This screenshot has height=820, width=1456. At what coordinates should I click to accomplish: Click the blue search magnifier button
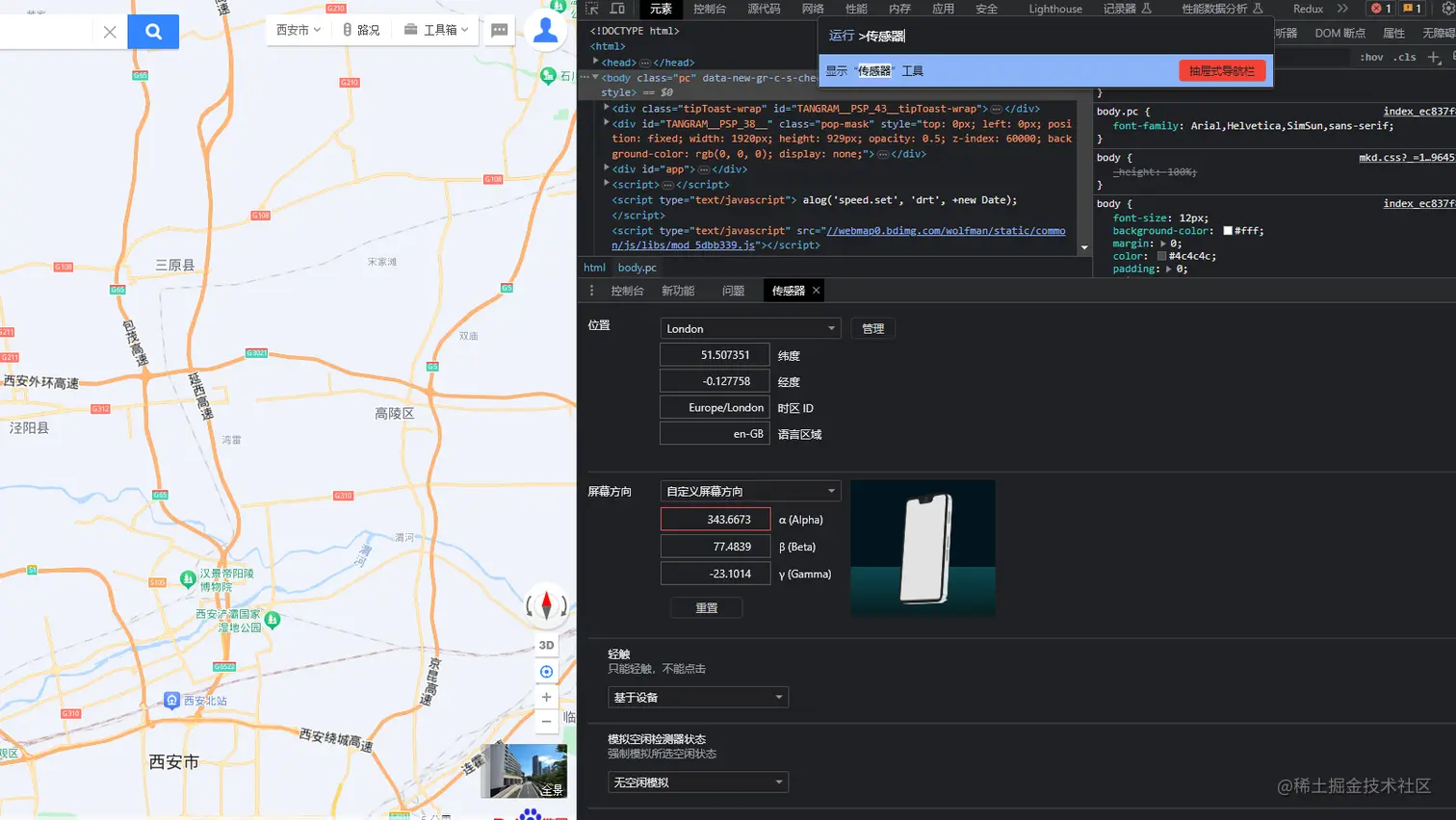(x=153, y=31)
